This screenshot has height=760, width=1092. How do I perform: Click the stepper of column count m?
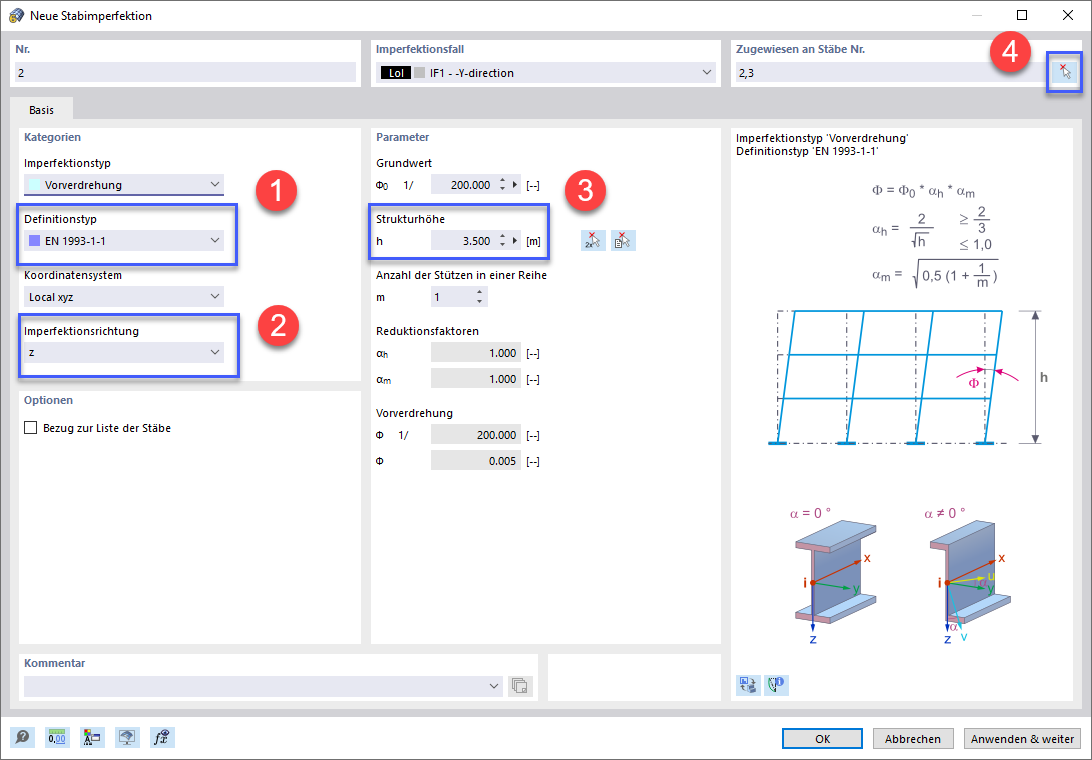tap(480, 297)
